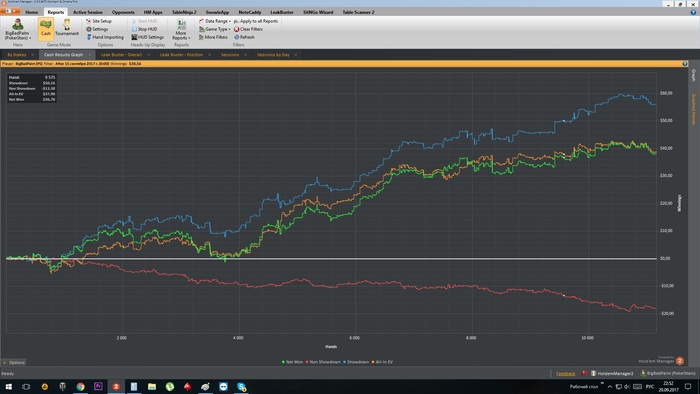Open the orange application menu button
This screenshot has height=394, width=700.
pos(10,11)
